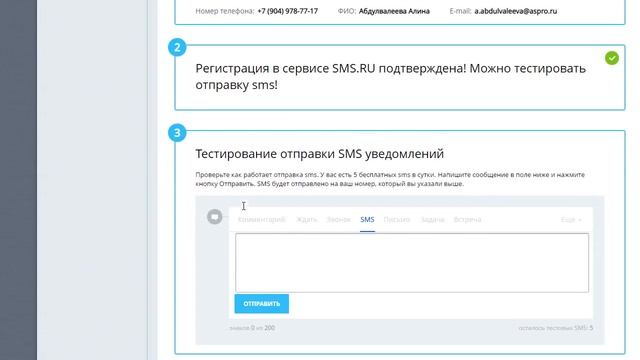Screen dimensions: 640x360
Task: Open the Задача tab
Action: click(432, 220)
